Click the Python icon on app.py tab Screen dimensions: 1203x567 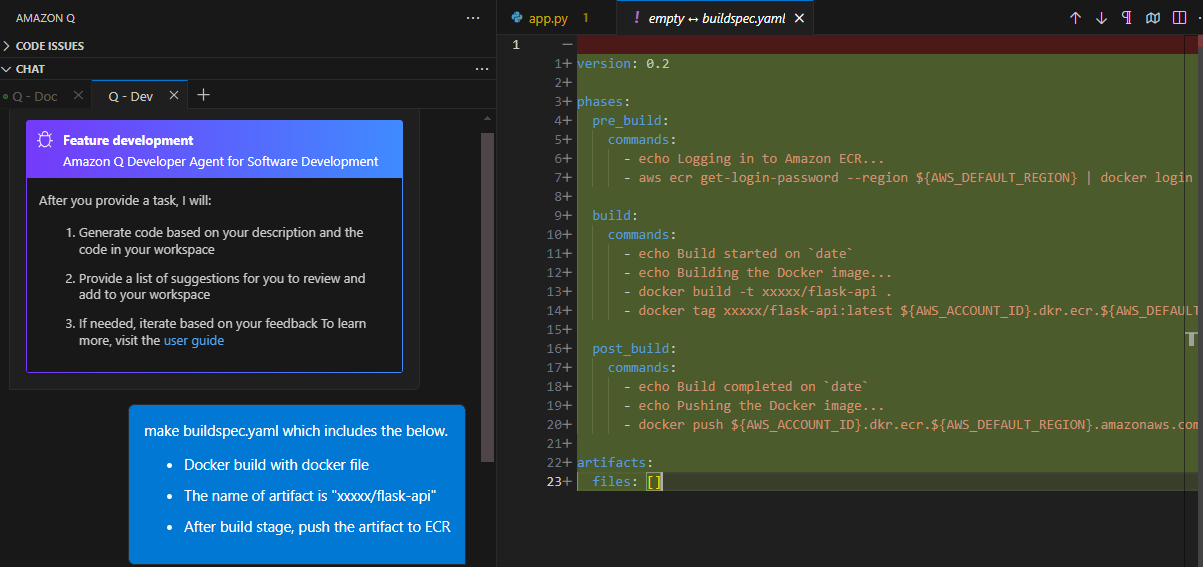pos(516,18)
